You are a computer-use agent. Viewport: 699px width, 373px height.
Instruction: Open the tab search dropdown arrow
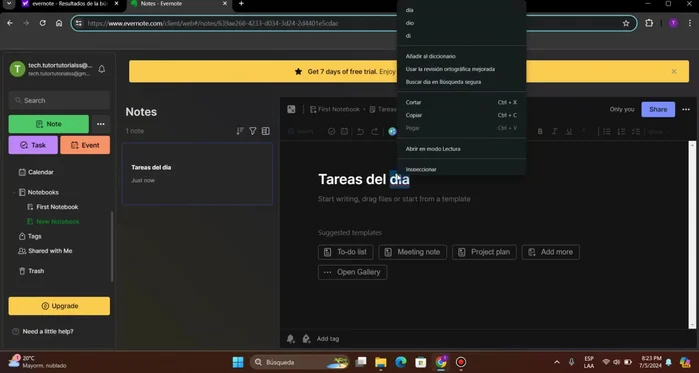pos(8,4)
